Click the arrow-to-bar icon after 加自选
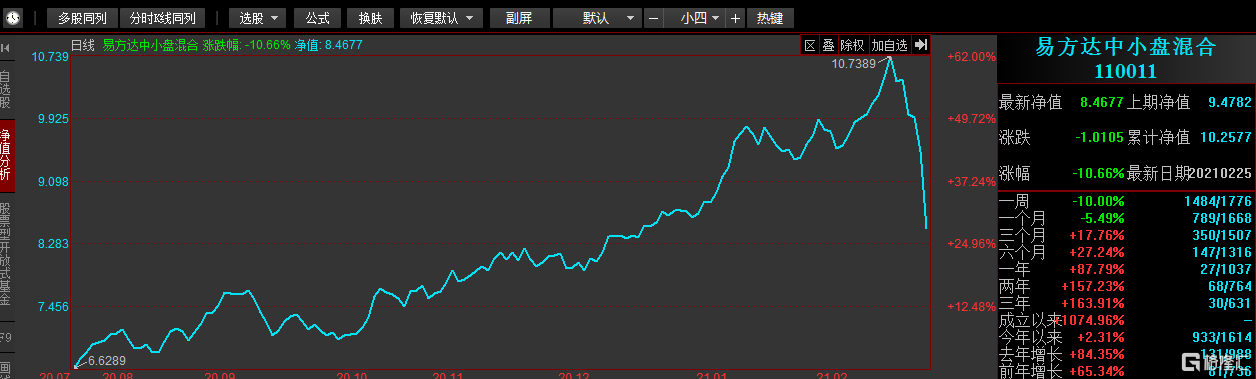Screen dimensions: 1256x379 921,45
